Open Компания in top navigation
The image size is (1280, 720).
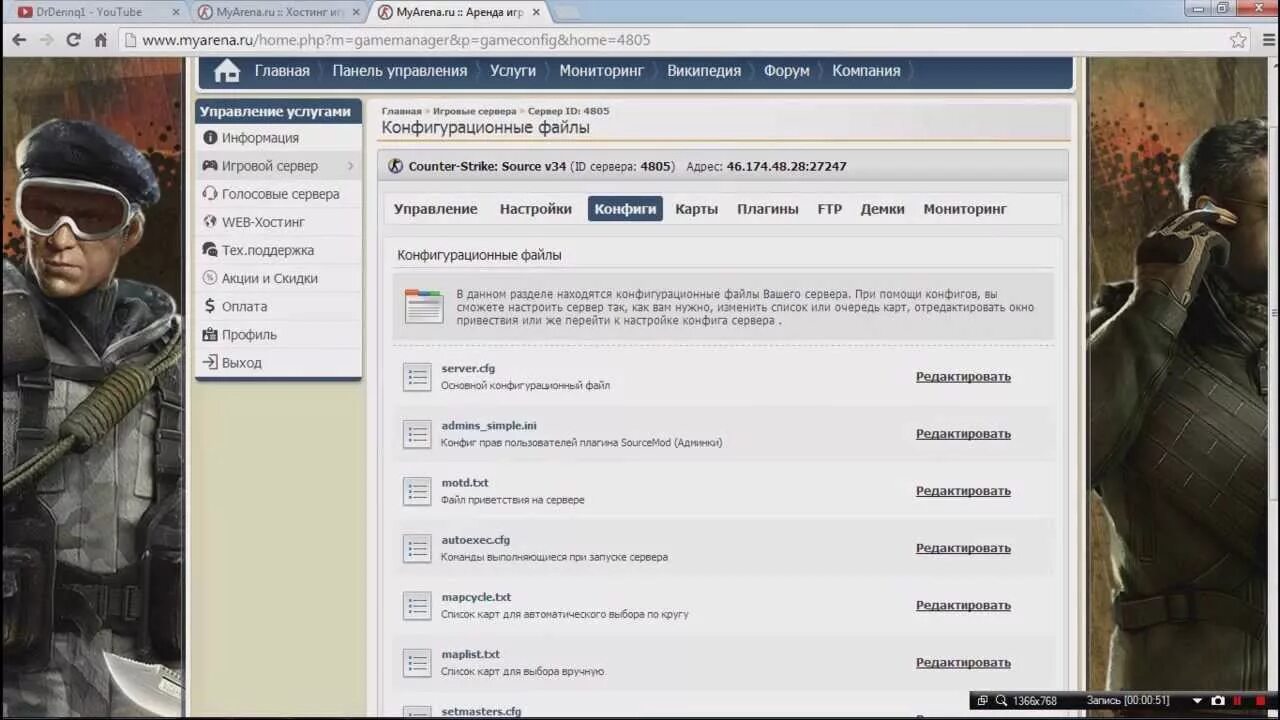pyautogui.click(x=866, y=71)
